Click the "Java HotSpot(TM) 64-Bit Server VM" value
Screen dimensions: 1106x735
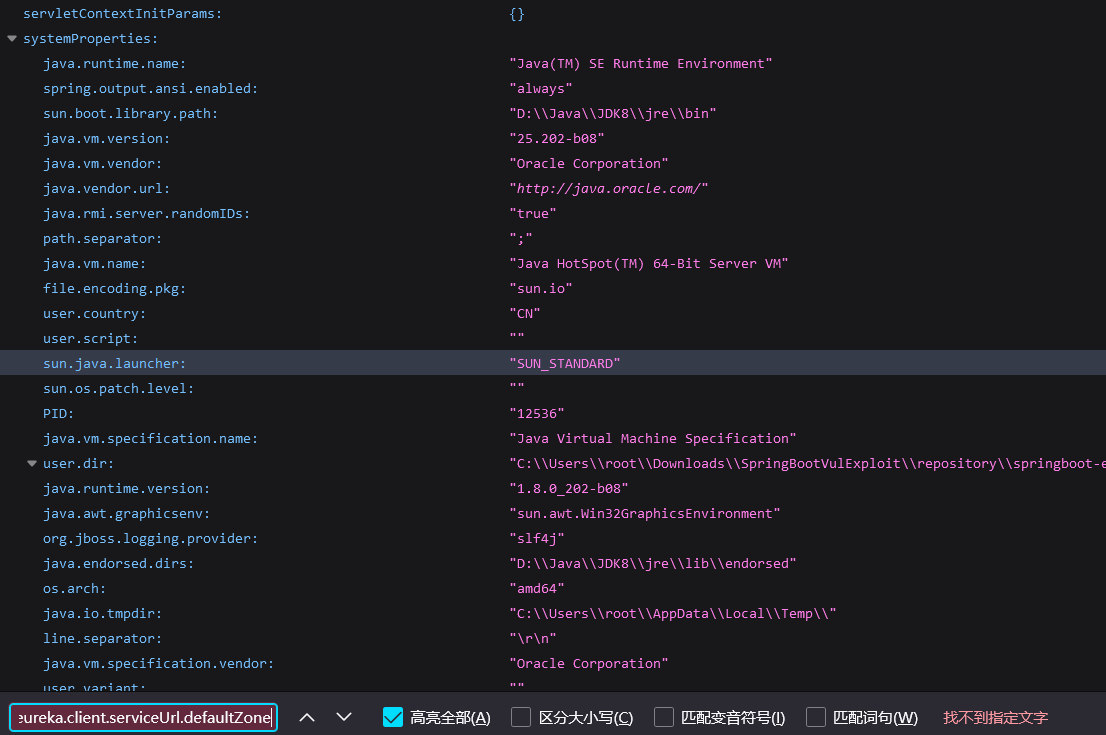649,264
